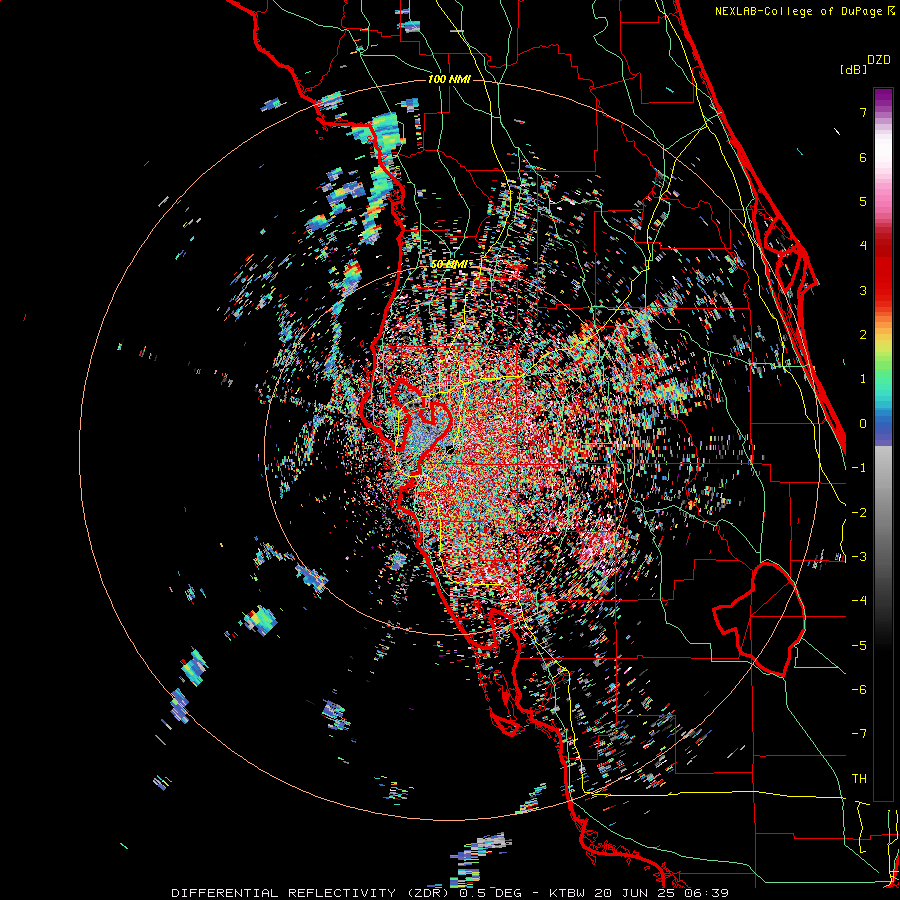Click the 100 NMI range ring label
900x900 pixels.
click(x=449, y=79)
